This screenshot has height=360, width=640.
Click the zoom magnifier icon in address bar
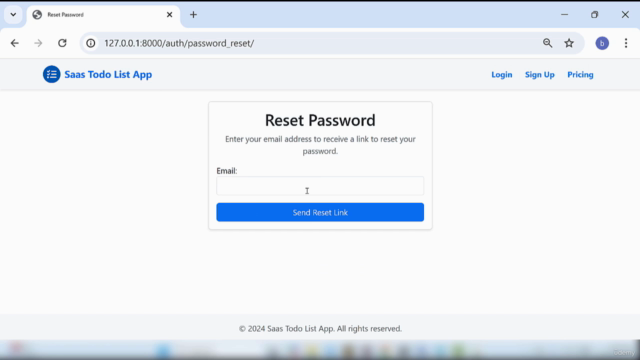click(547, 43)
